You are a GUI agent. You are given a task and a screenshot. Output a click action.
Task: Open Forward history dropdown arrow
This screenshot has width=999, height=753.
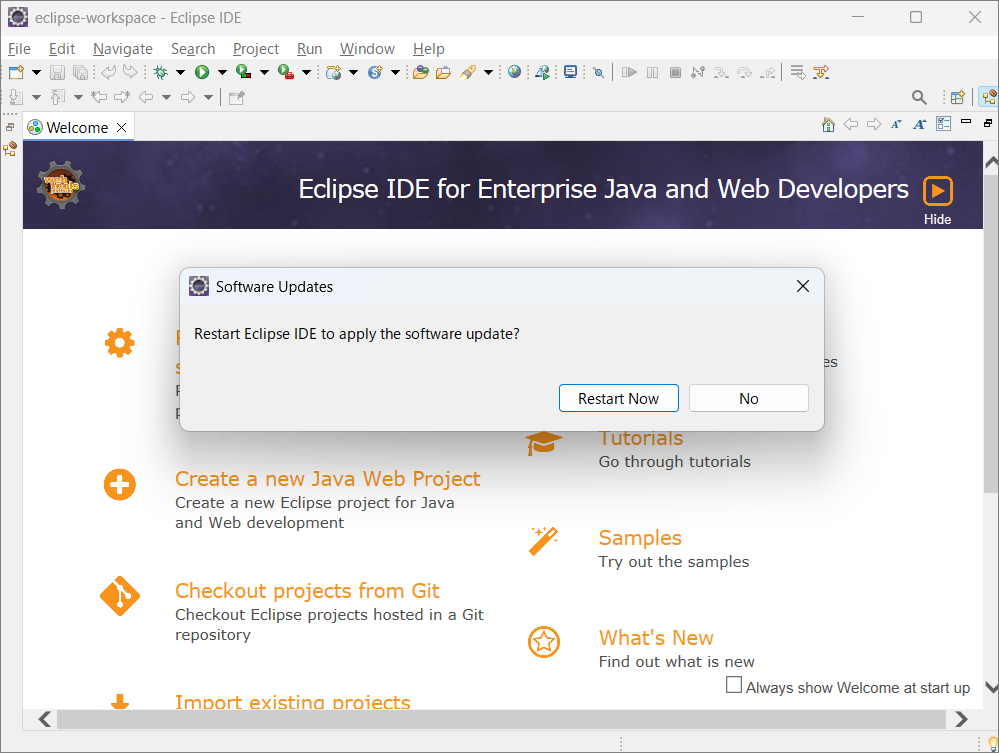click(x=208, y=97)
